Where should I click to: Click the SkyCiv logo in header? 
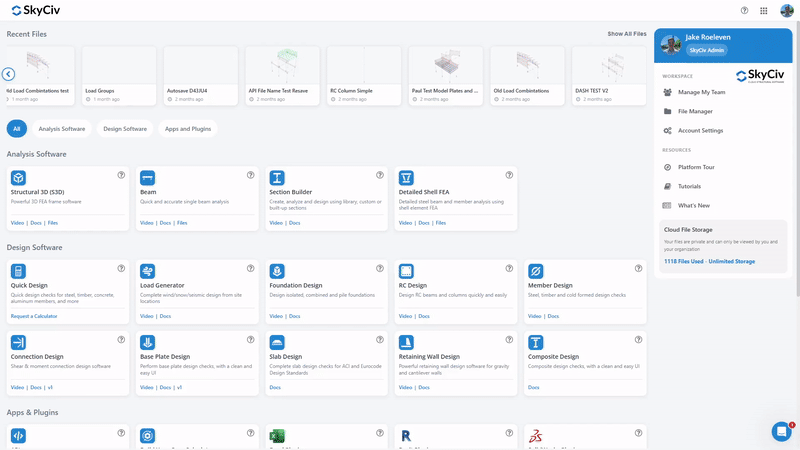(36, 10)
